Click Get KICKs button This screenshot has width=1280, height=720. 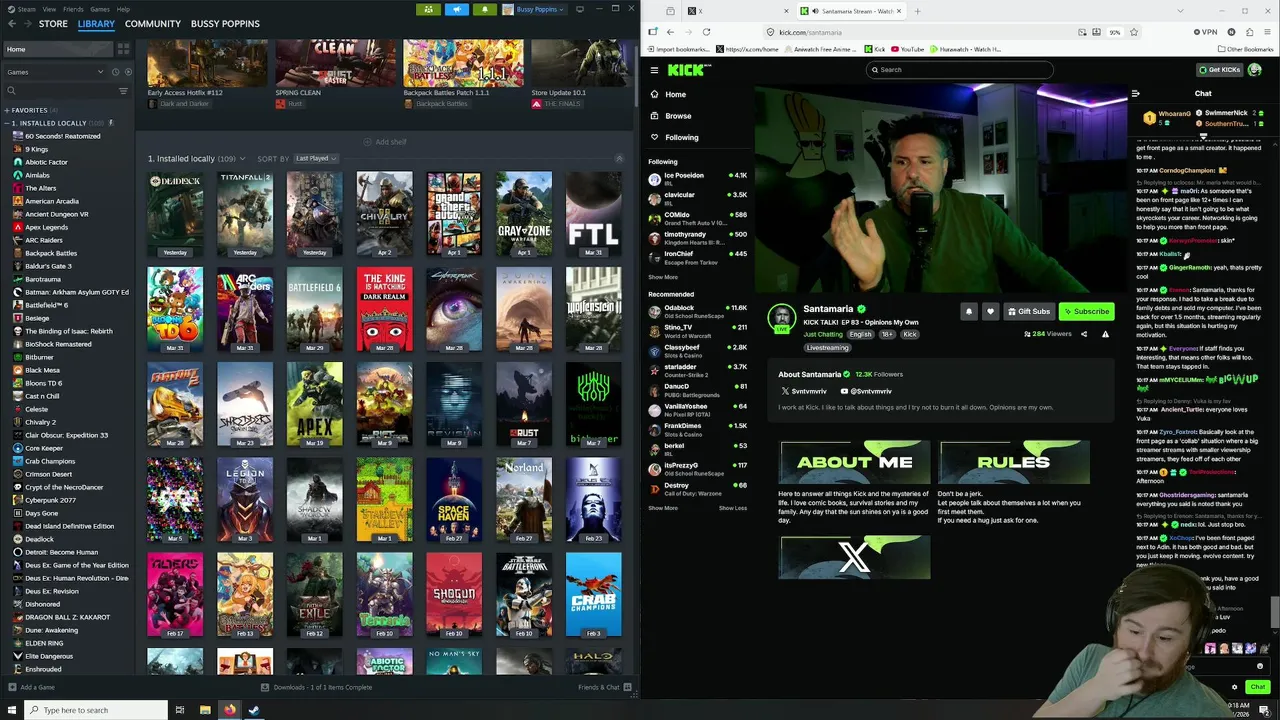1219,69
